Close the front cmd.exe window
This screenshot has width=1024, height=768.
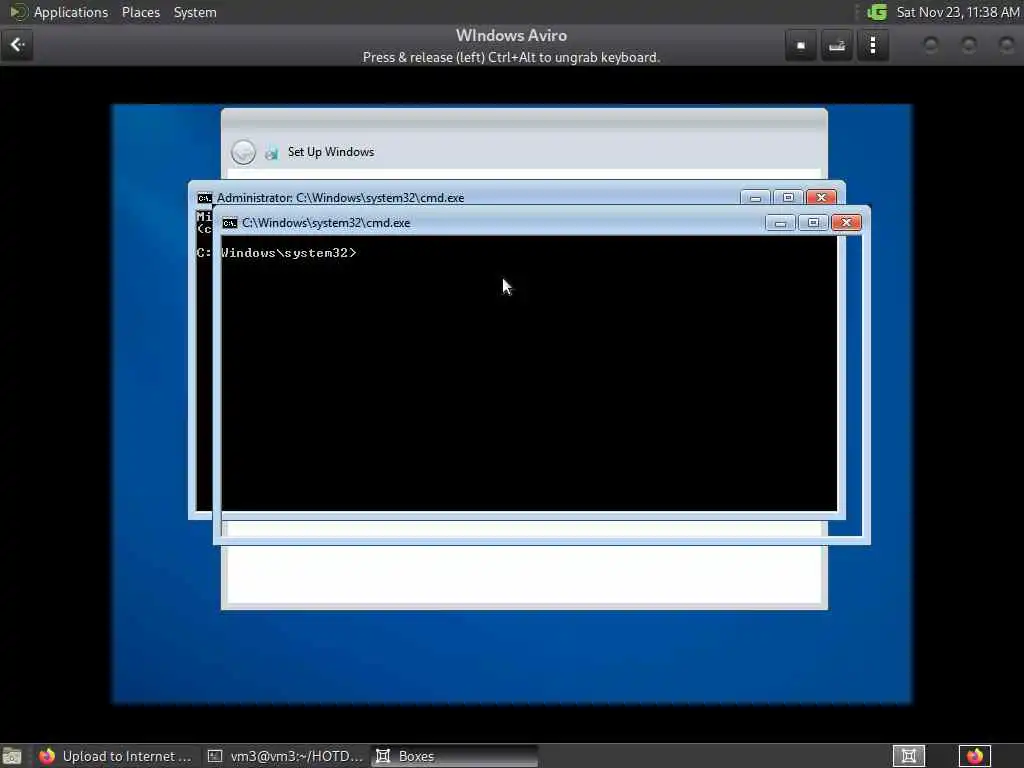[846, 223]
